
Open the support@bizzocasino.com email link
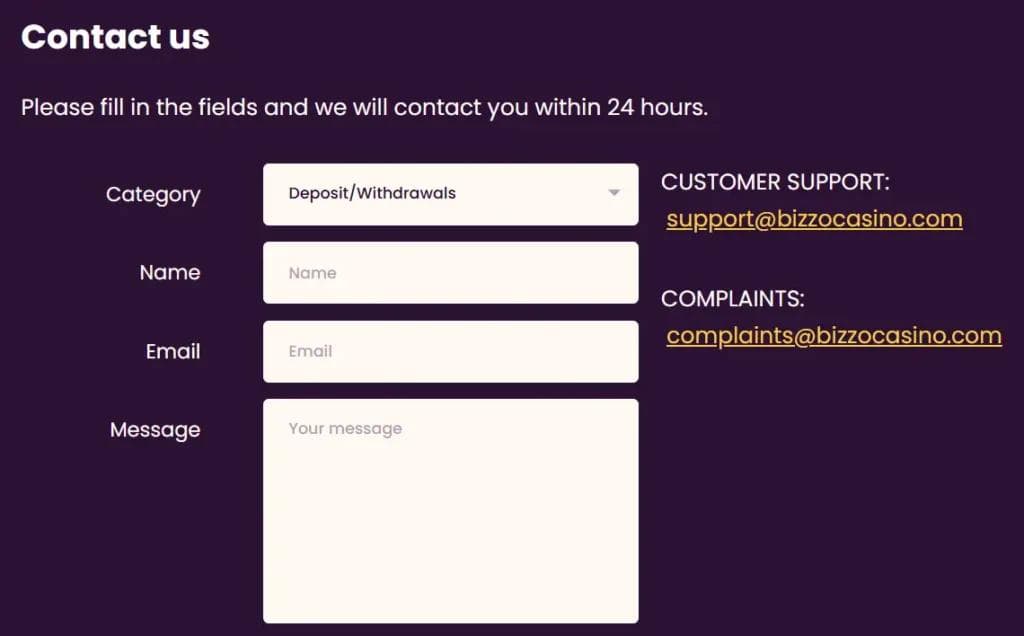(x=814, y=219)
